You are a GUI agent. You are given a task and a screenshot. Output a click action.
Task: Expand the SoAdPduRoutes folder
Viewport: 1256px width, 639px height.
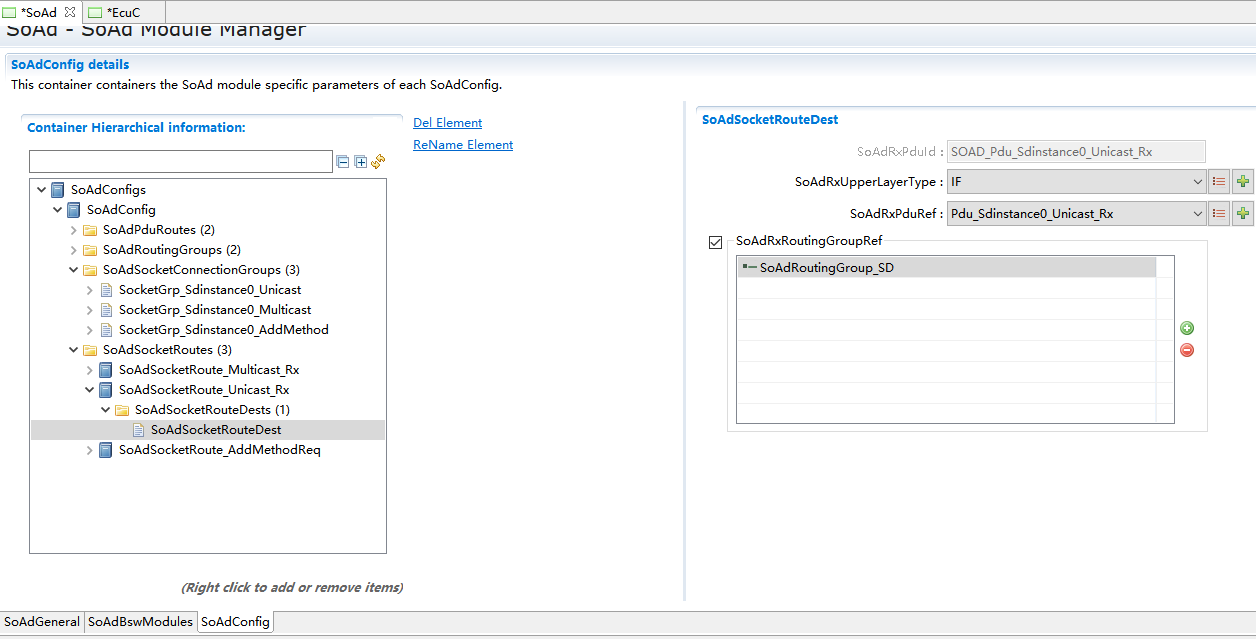[x=74, y=230]
